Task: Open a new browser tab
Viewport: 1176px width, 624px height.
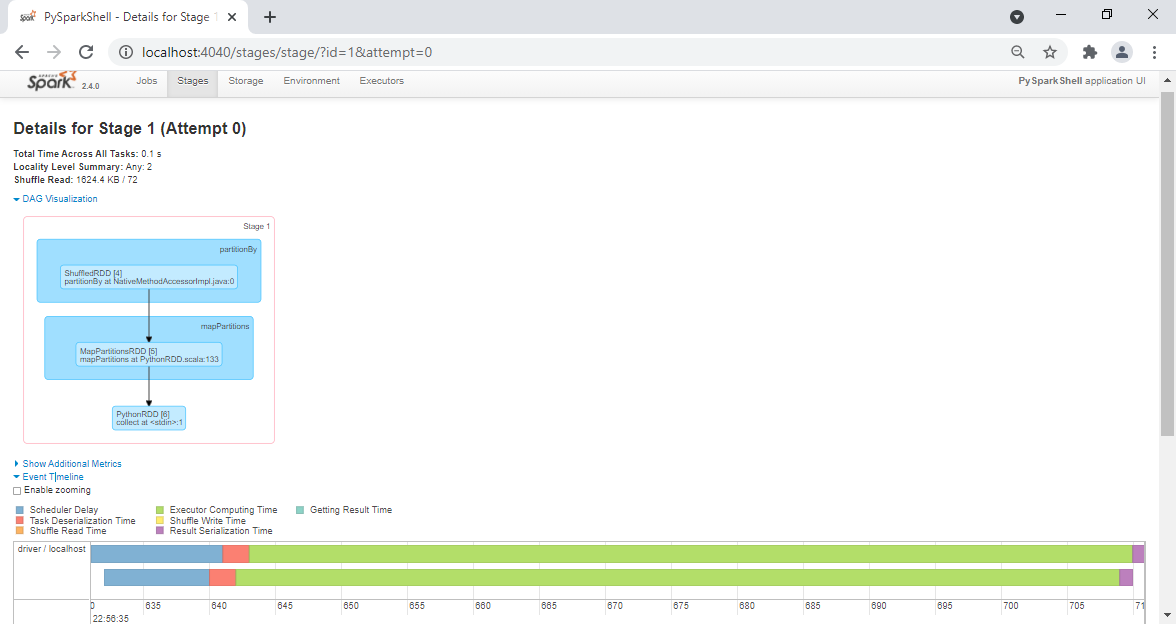Action: point(270,17)
